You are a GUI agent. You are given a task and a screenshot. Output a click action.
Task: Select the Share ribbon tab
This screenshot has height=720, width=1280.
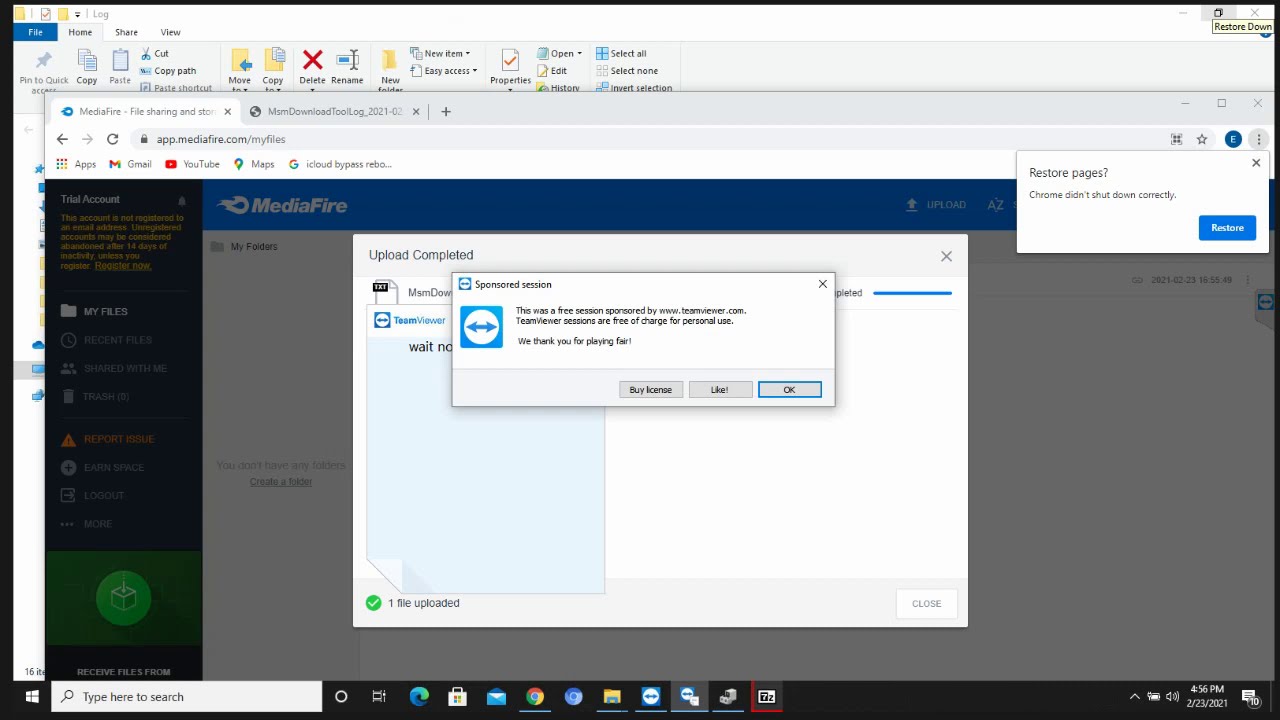126,32
